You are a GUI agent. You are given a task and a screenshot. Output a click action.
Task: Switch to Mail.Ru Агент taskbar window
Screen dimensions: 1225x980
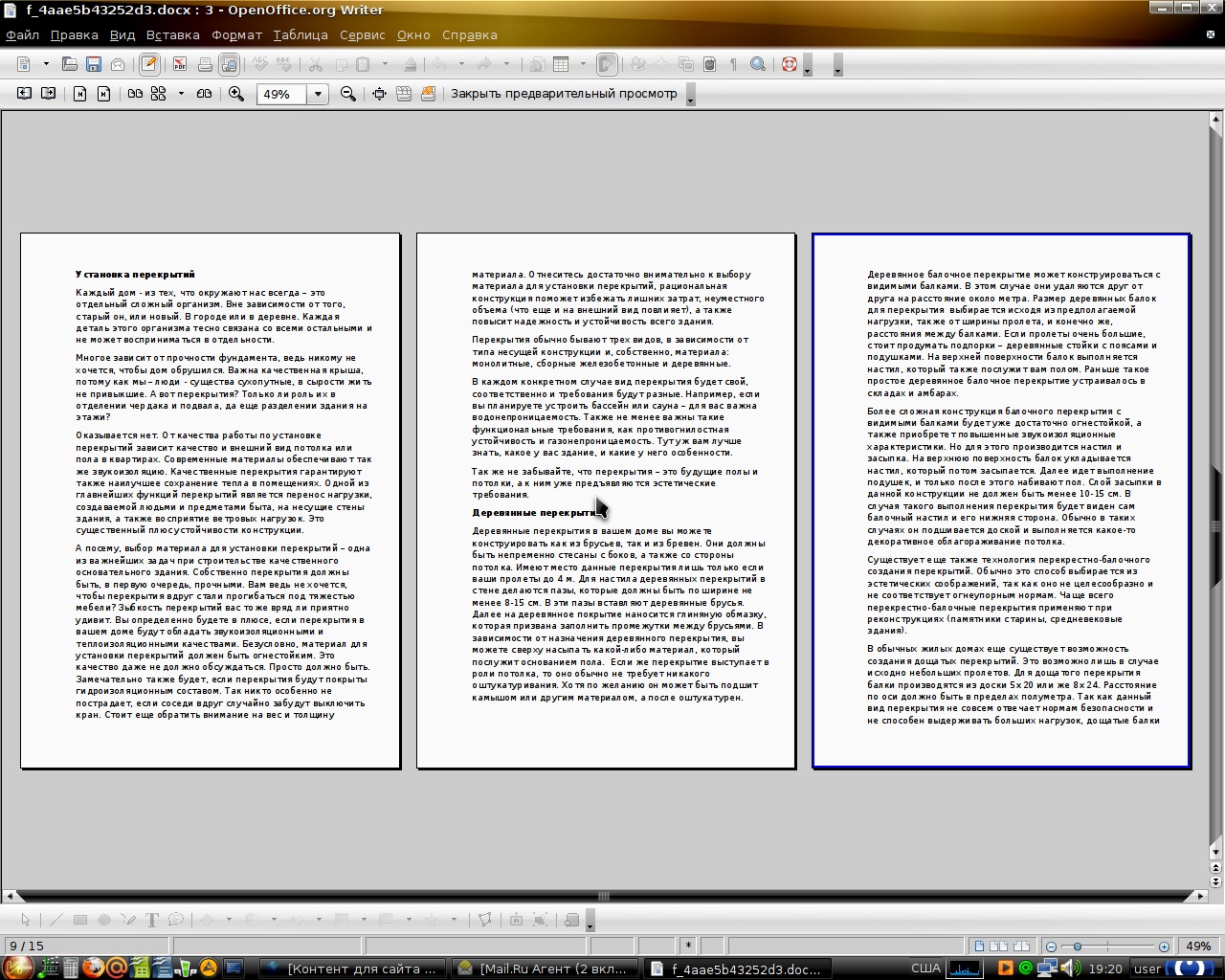543,969
